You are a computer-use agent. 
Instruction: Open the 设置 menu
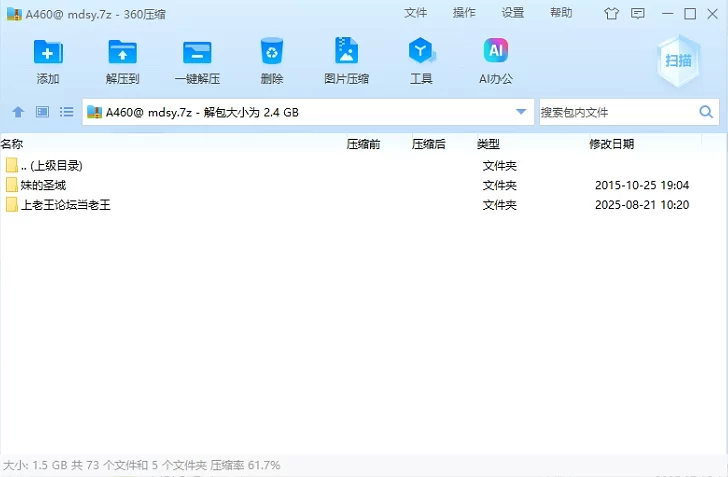(513, 13)
